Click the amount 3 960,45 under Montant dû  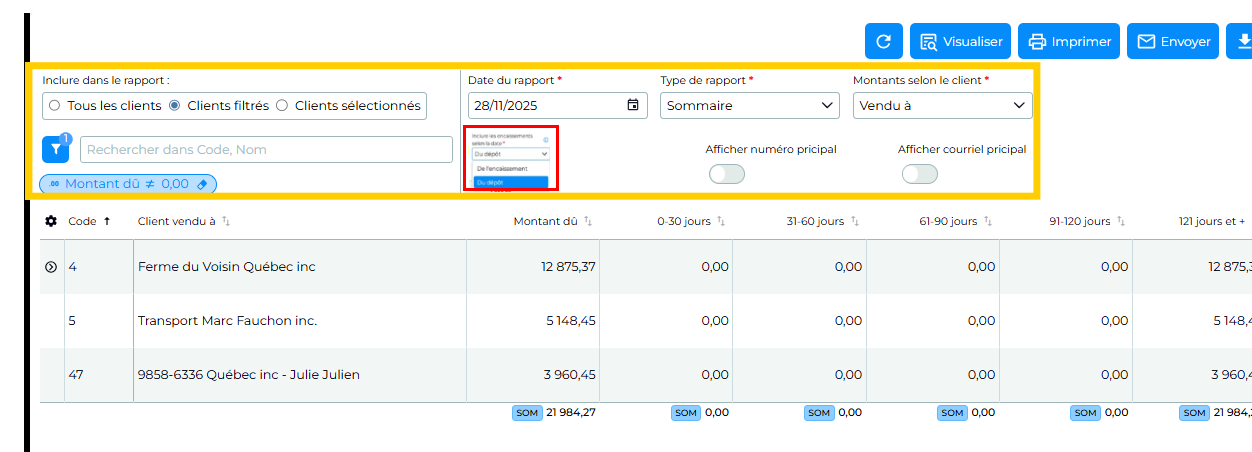(571, 375)
